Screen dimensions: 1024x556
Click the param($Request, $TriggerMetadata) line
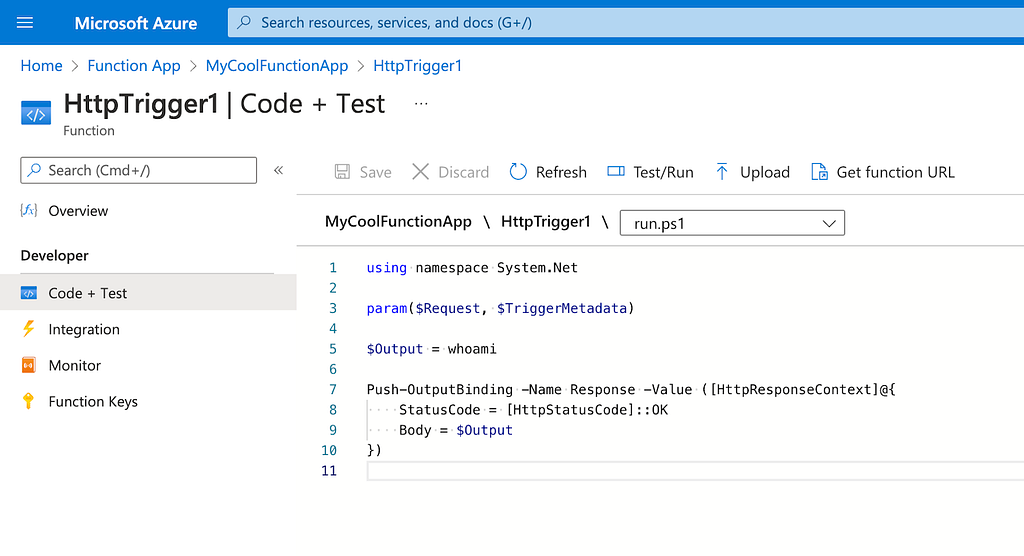[500, 308]
